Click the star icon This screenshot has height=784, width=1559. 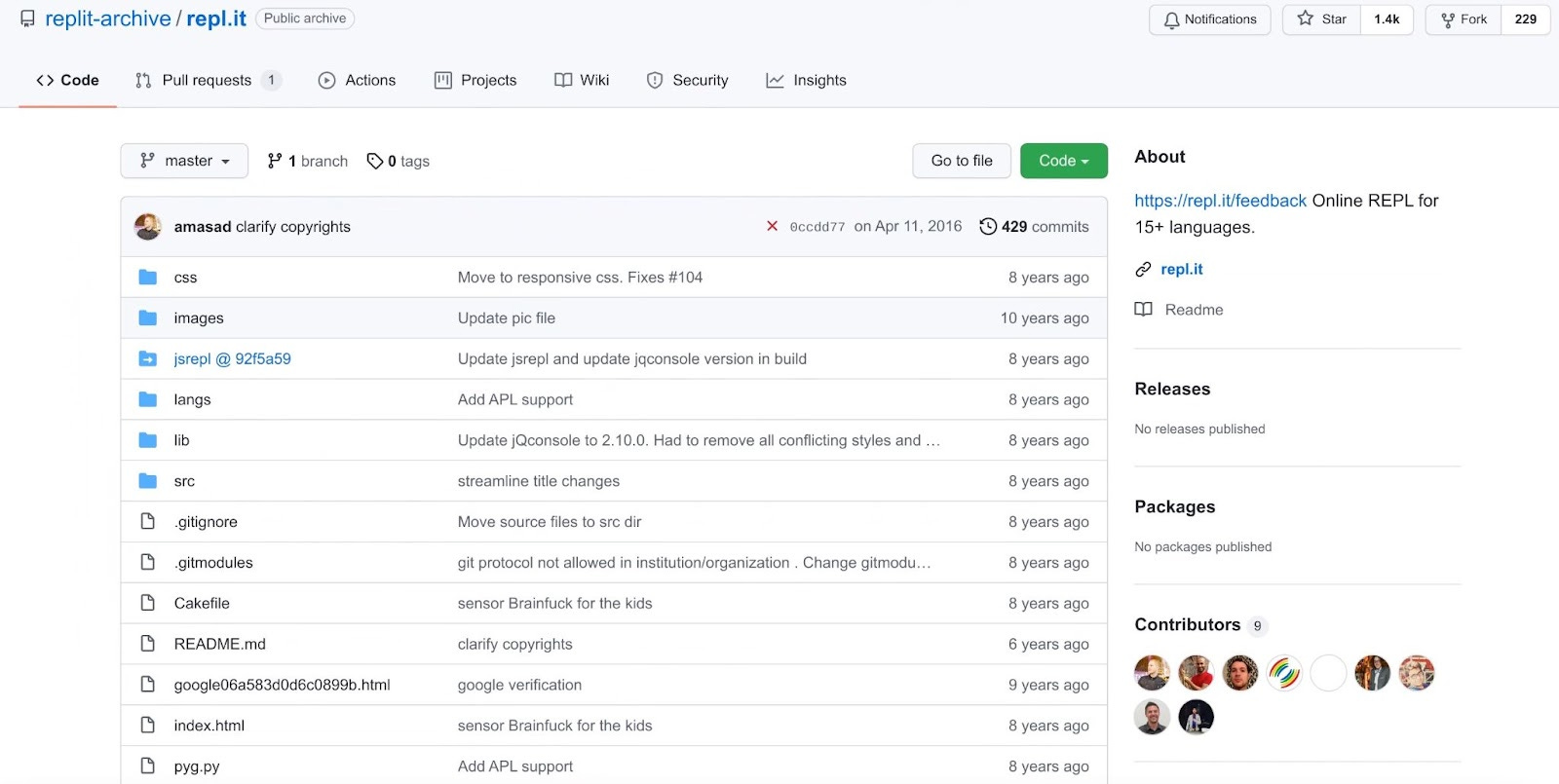point(1305,19)
